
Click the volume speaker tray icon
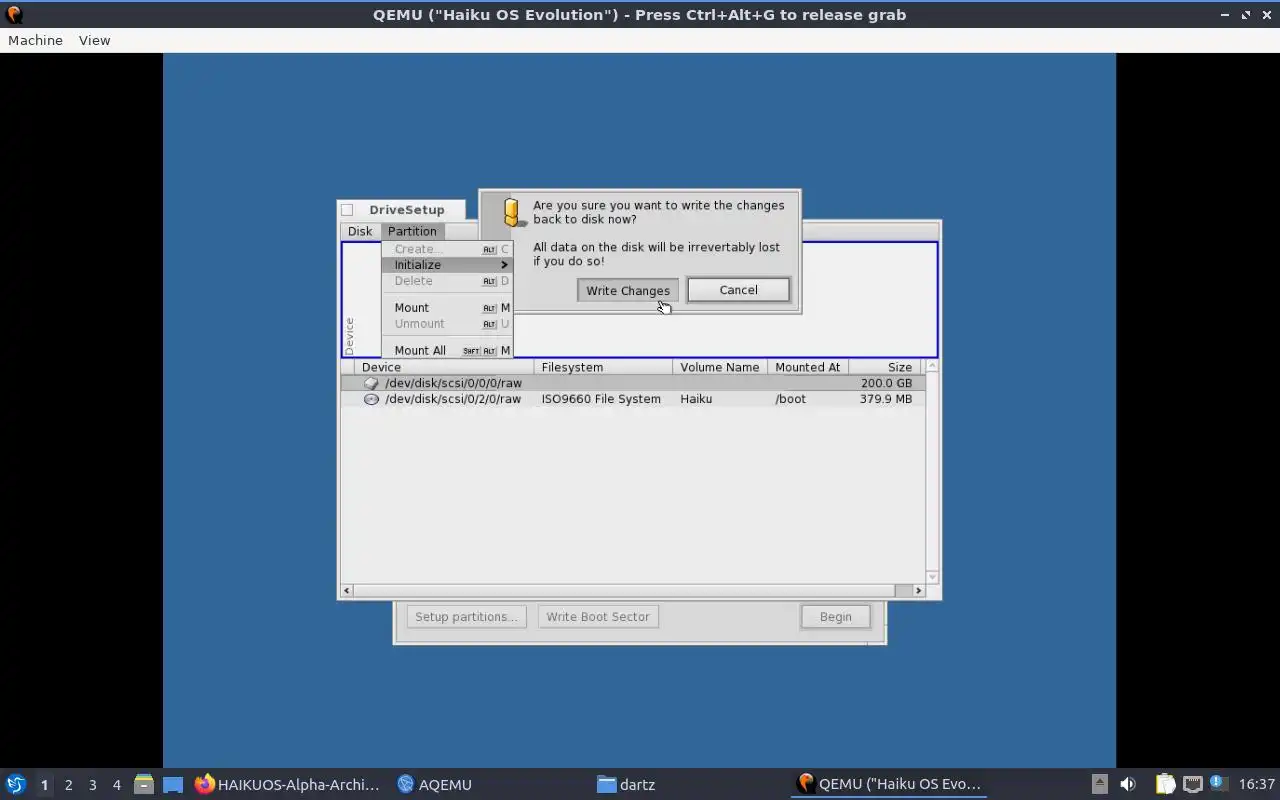(x=1128, y=785)
